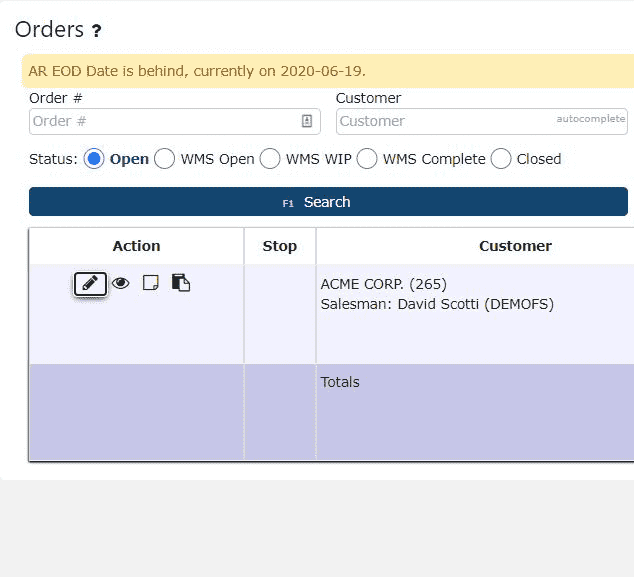634x577 pixels.
Task: Click the Action column header
Action: pyautogui.click(x=136, y=246)
